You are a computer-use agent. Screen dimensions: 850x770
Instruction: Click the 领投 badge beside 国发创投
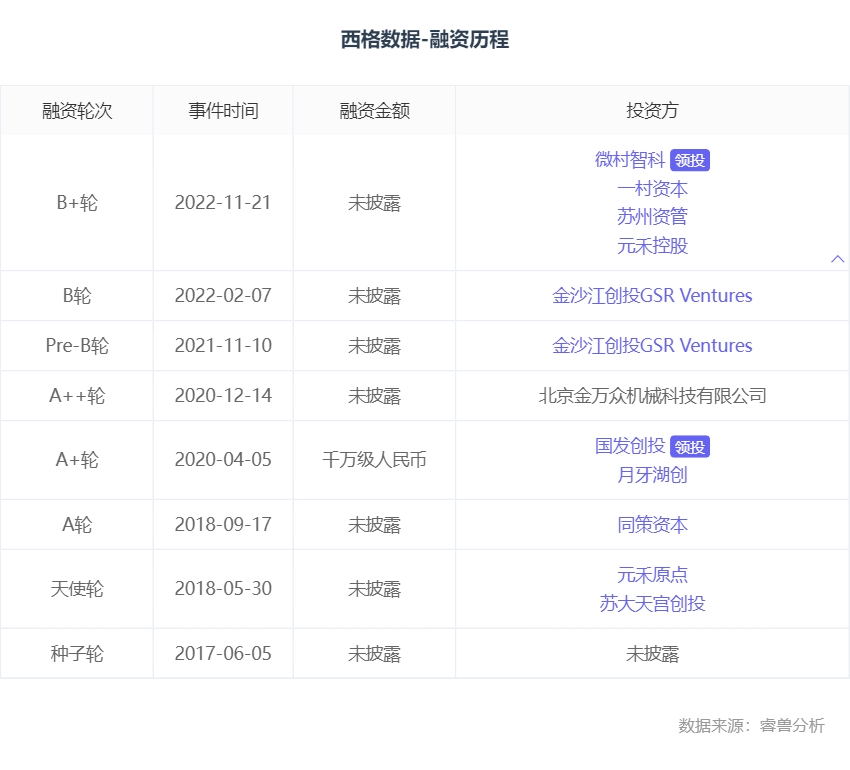point(690,447)
